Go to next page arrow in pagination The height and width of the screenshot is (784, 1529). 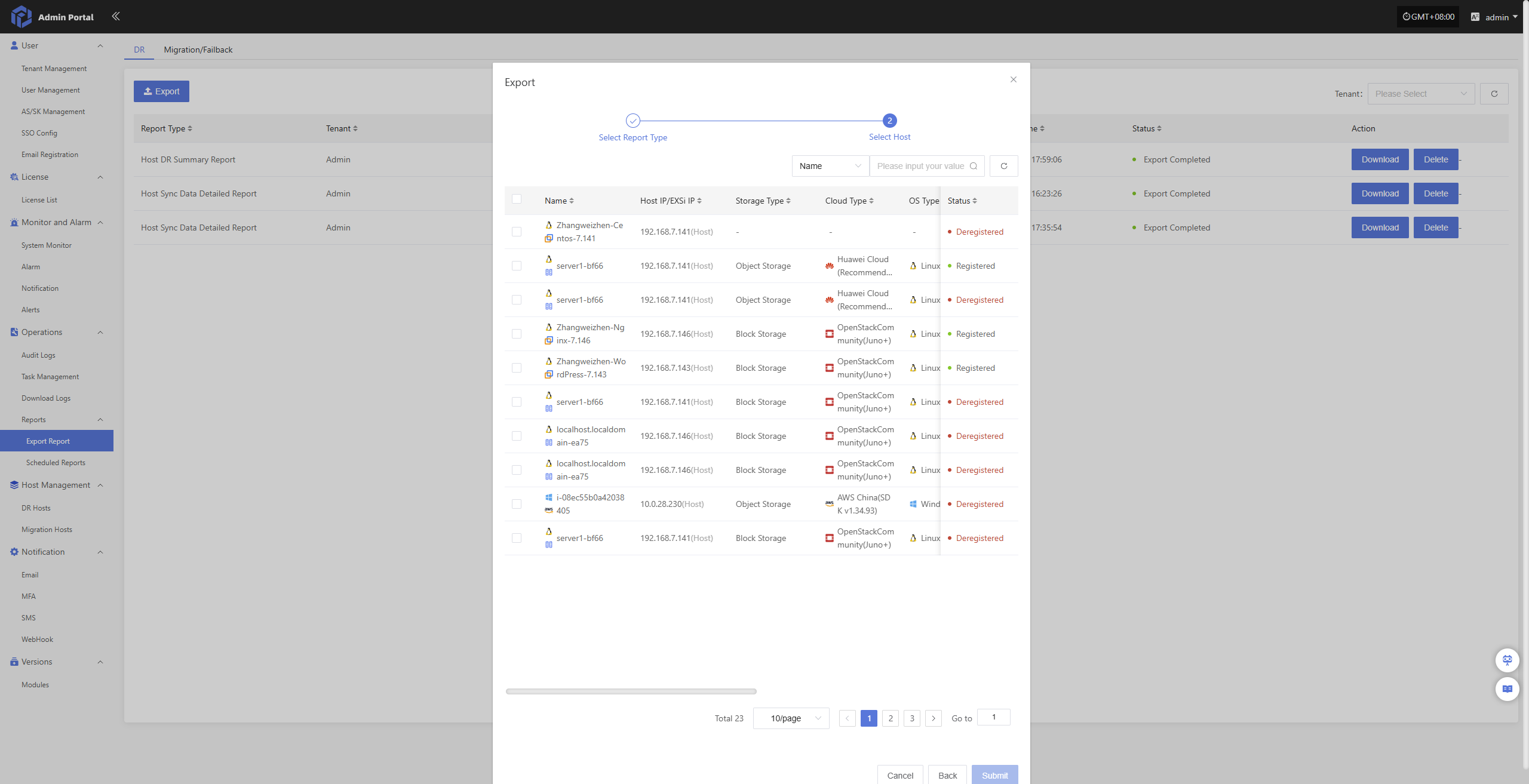933,718
